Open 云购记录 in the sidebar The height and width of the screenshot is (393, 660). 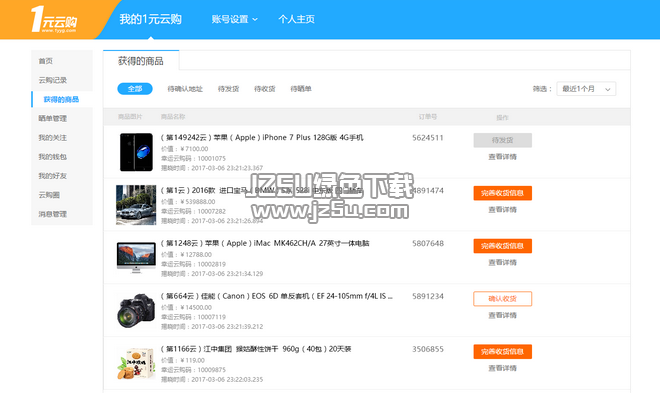(53, 80)
